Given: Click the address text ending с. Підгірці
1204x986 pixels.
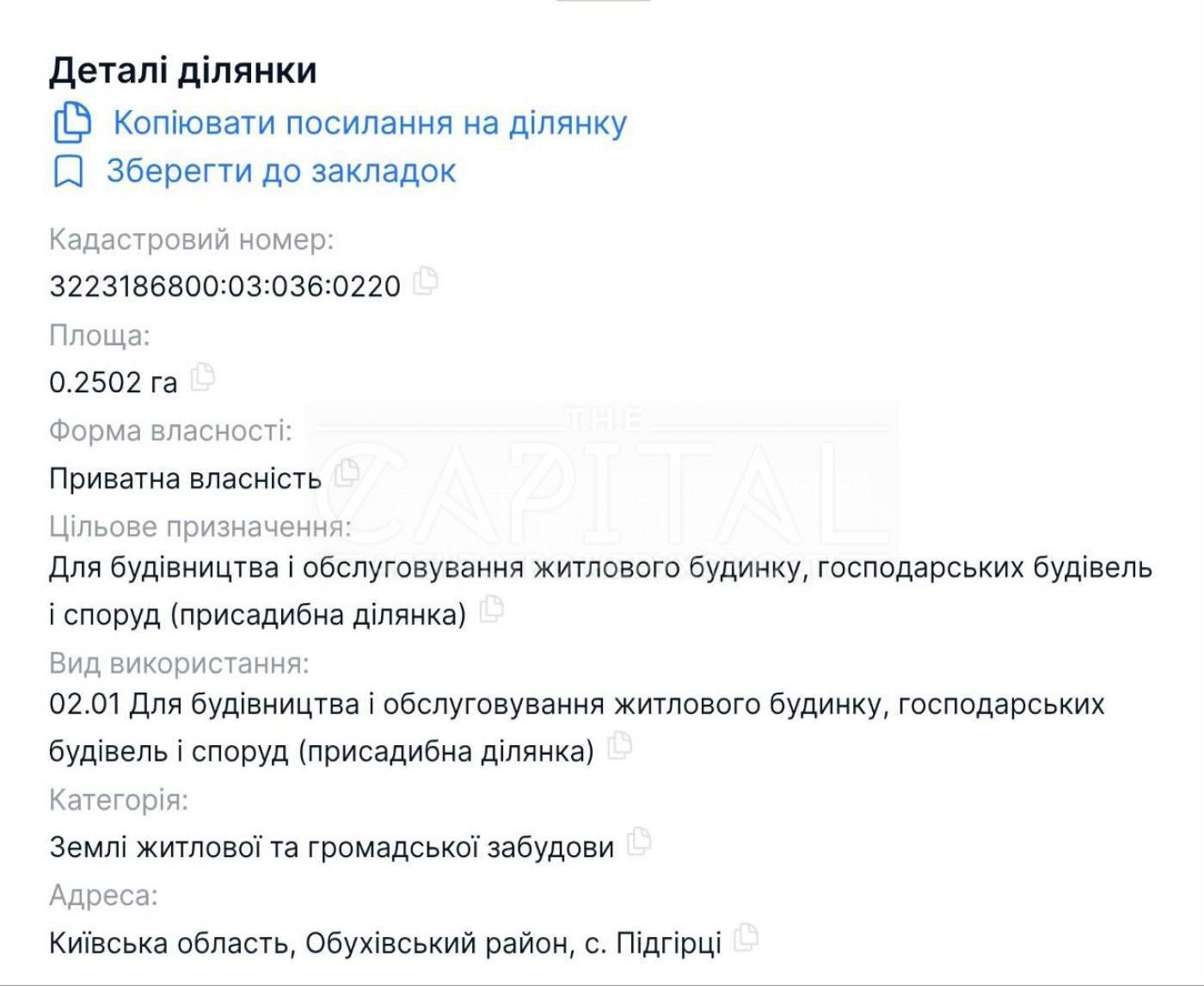Looking at the screenshot, I should click(x=384, y=943).
